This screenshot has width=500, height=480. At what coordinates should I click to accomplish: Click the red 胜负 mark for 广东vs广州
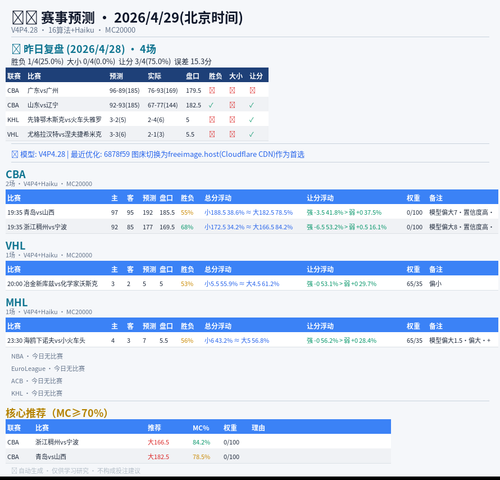pyautogui.click(x=212, y=91)
